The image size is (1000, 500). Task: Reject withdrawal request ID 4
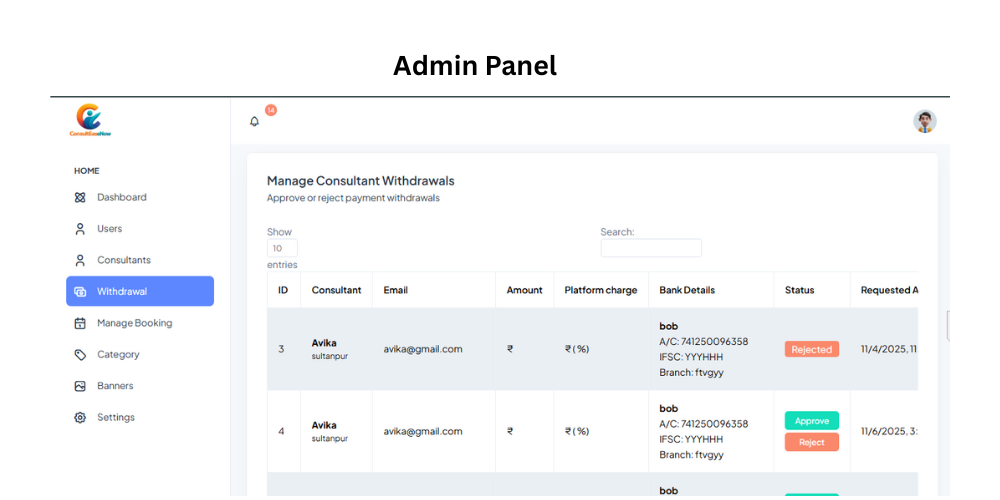click(811, 442)
